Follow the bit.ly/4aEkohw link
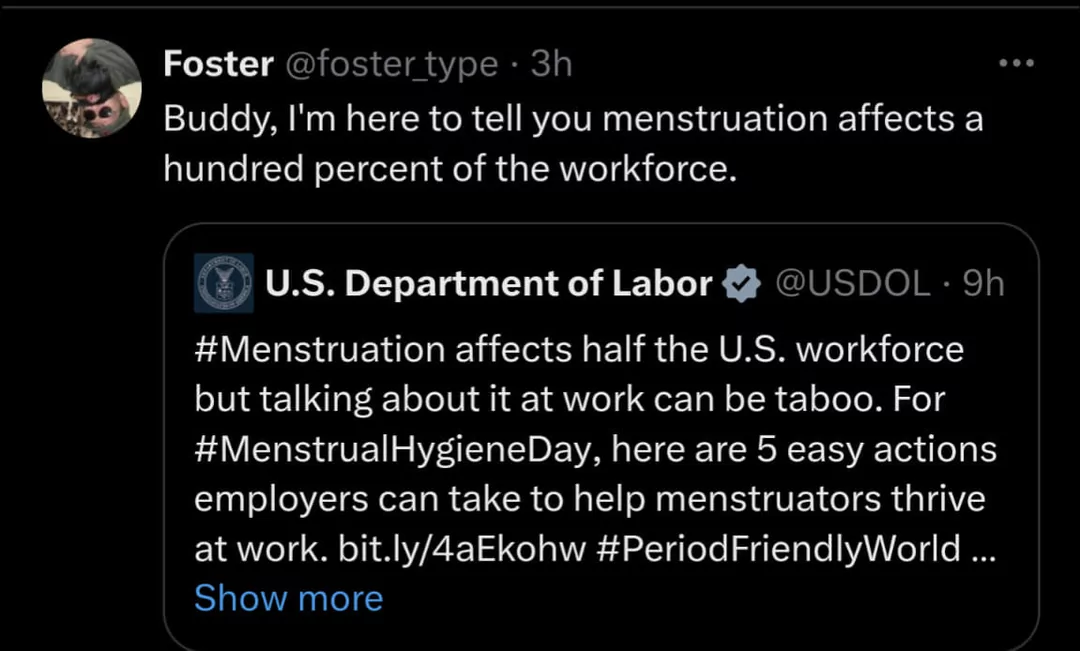 pyautogui.click(x=462, y=549)
